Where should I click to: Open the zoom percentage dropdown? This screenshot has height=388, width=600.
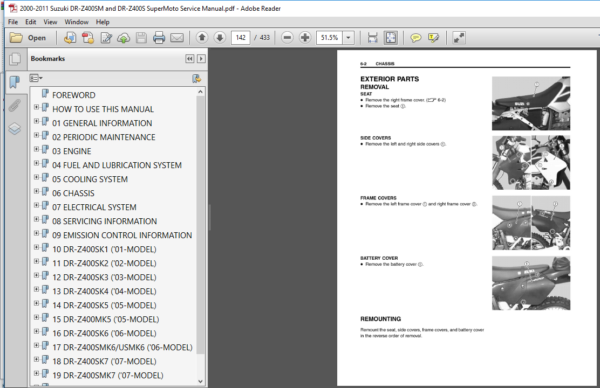click(x=349, y=37)
